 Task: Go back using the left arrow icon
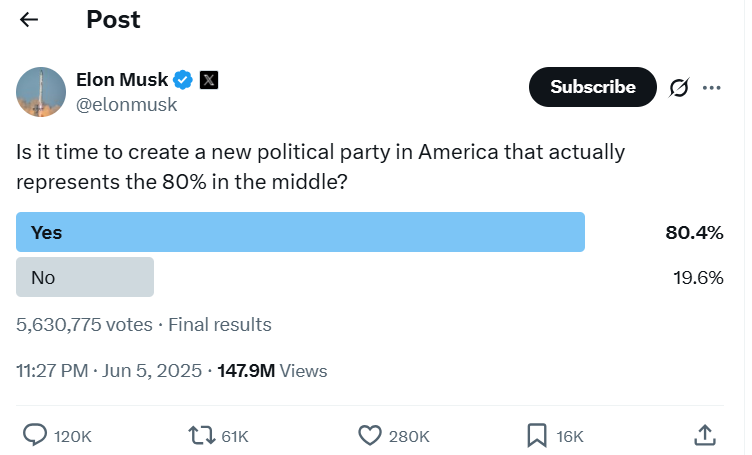(29, 20)
